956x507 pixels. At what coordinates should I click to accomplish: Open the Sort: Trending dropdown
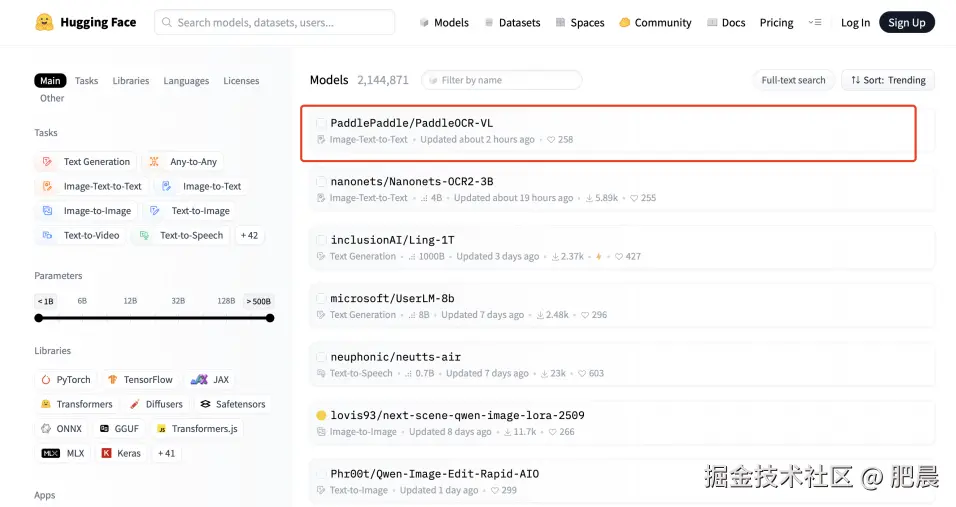pos(888,80)
